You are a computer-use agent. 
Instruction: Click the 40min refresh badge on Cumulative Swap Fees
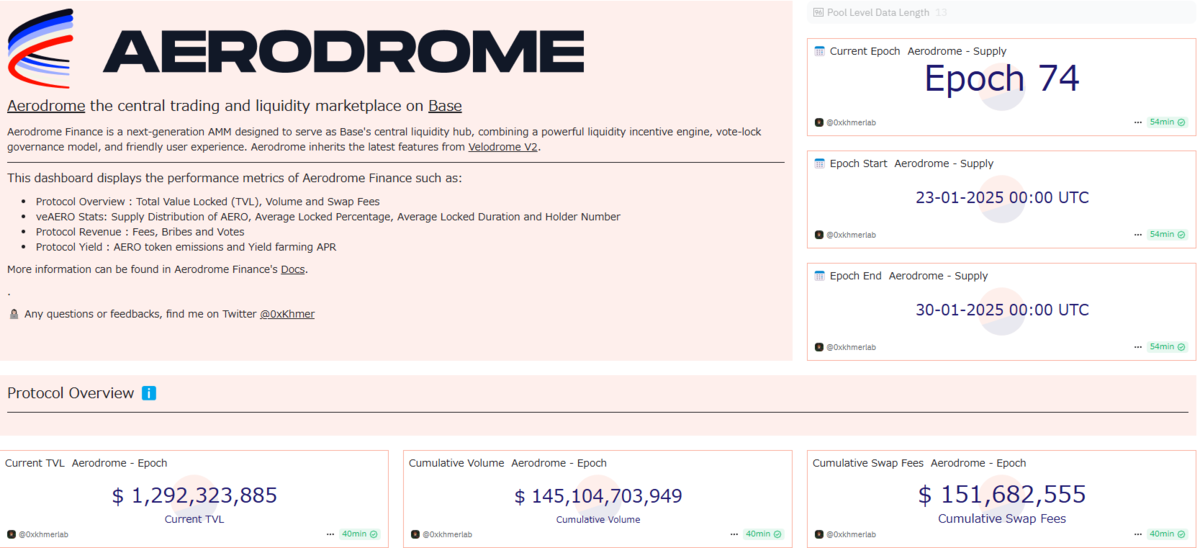(x=1167, y=534)
